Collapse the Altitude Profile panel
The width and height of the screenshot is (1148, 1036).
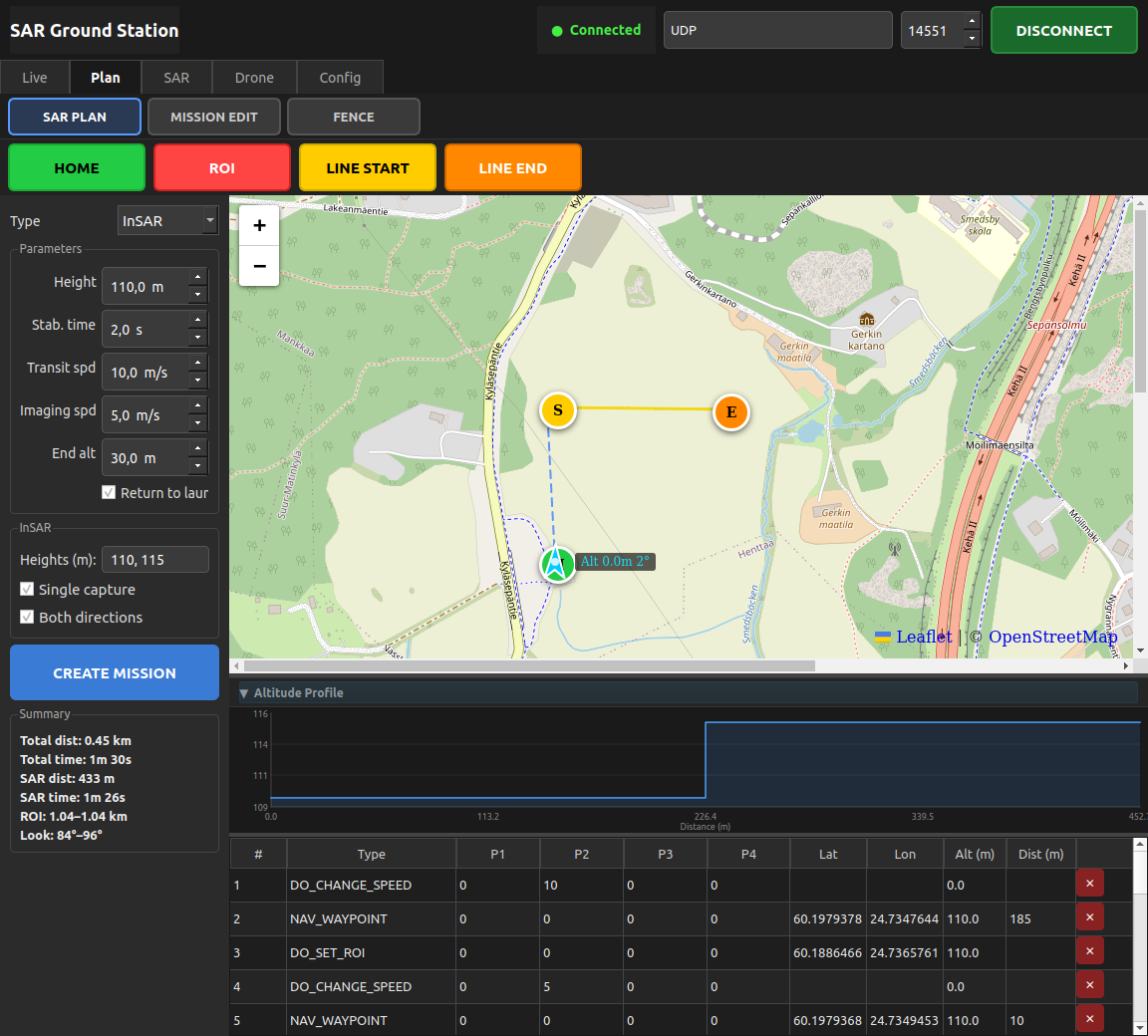pos(244,693)
